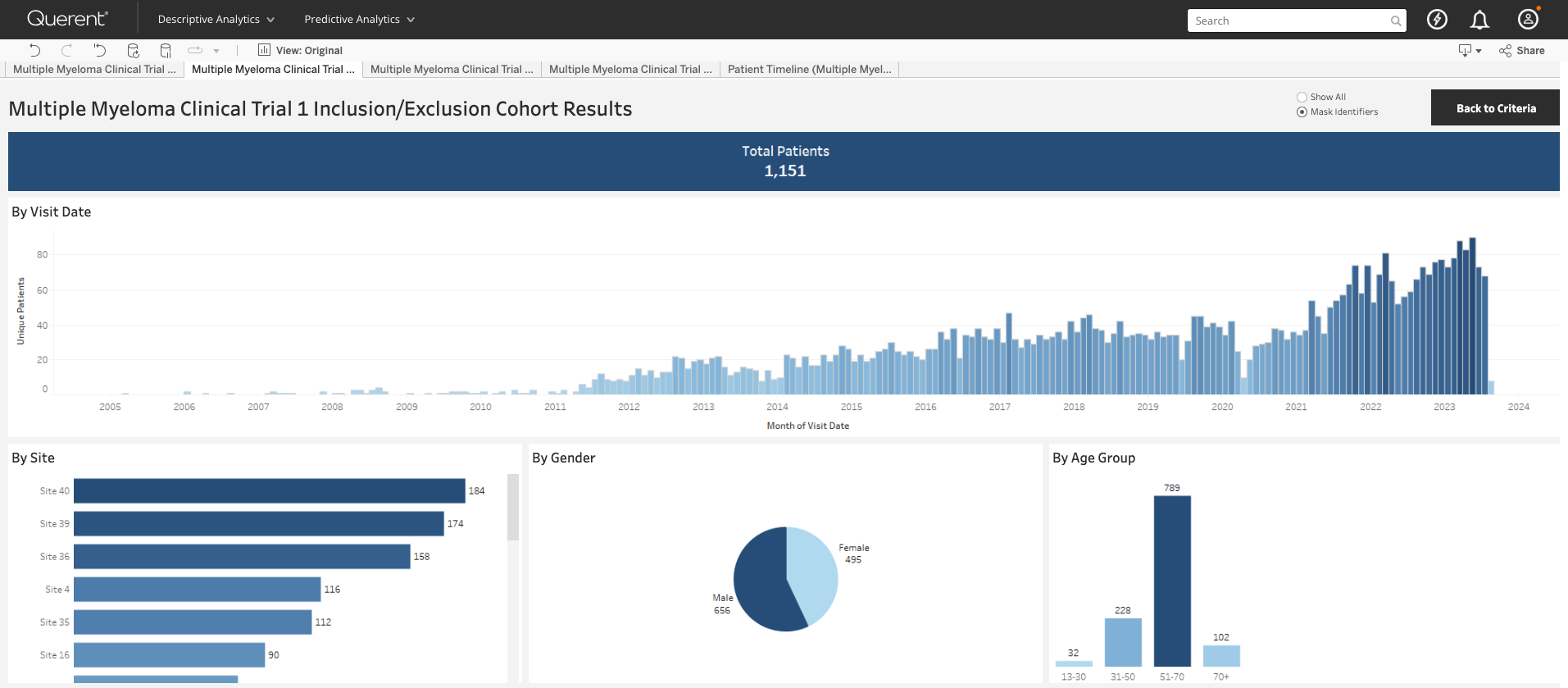Click the 'Male 656' label
Image resolution: width=1568 pixels, height=688 pixels.
[722, 604]
